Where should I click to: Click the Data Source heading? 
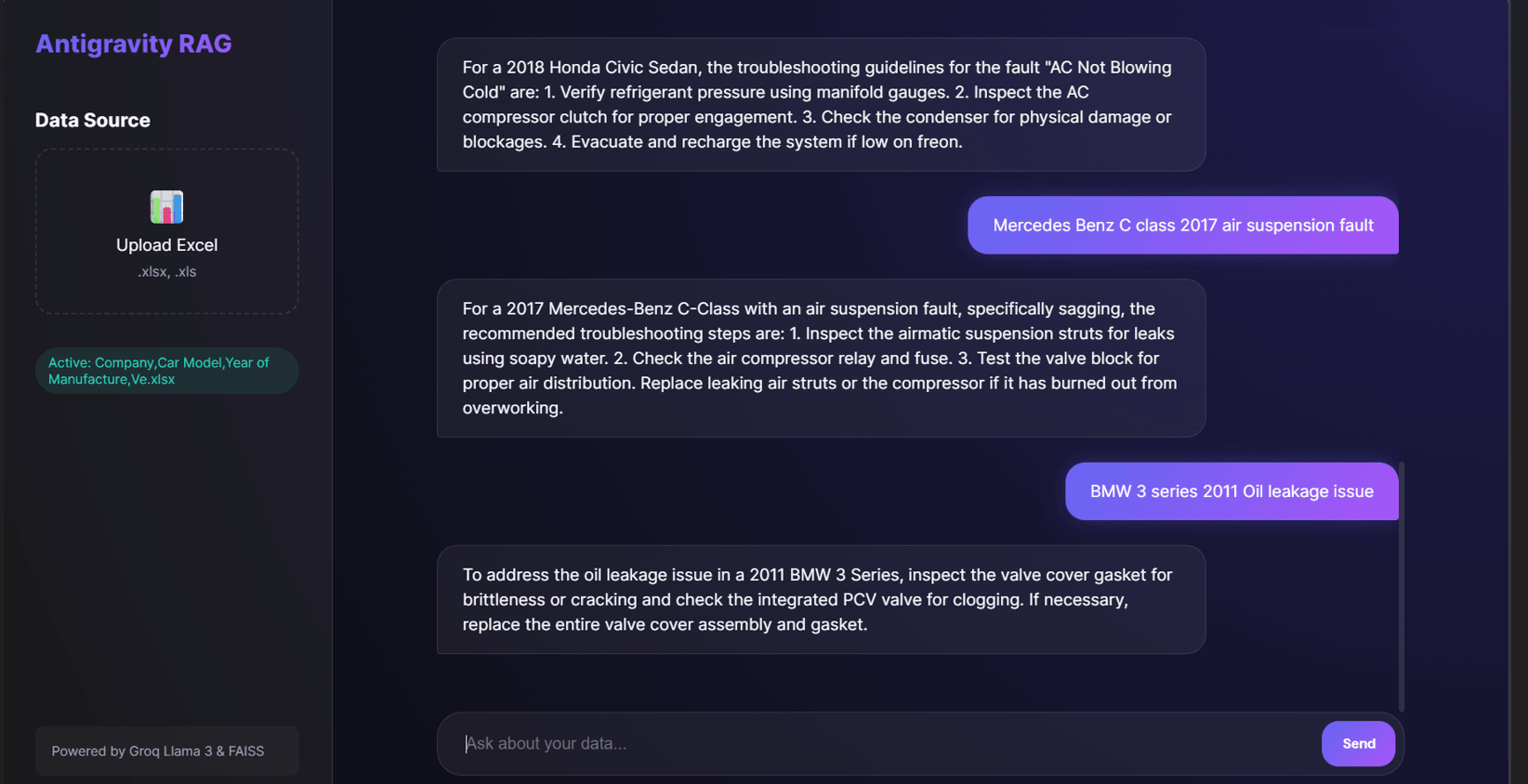coord(93,120)
